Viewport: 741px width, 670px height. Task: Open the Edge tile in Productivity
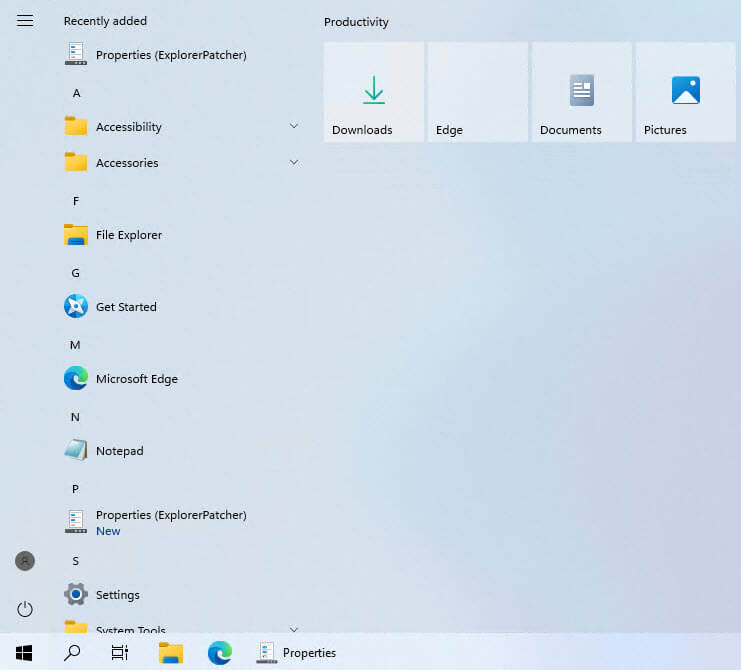point(478,92)
